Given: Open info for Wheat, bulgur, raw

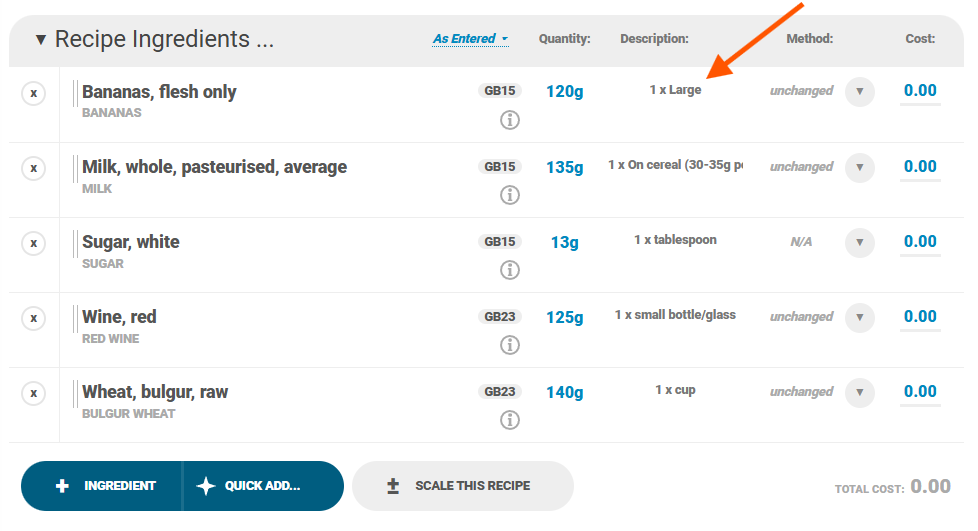Looking at the screenshot, I should pyautogui.click(x=510, y=420).
